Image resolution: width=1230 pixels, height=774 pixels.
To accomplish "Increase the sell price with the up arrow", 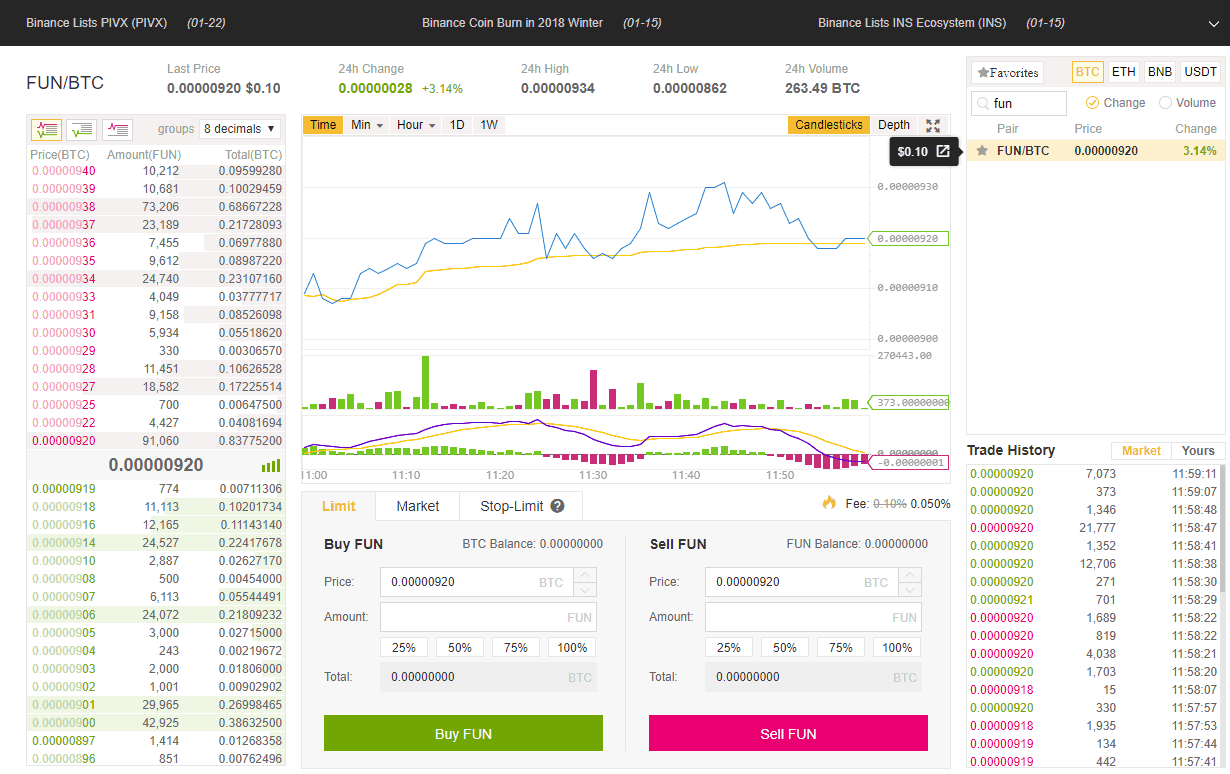I will point(910,575).
